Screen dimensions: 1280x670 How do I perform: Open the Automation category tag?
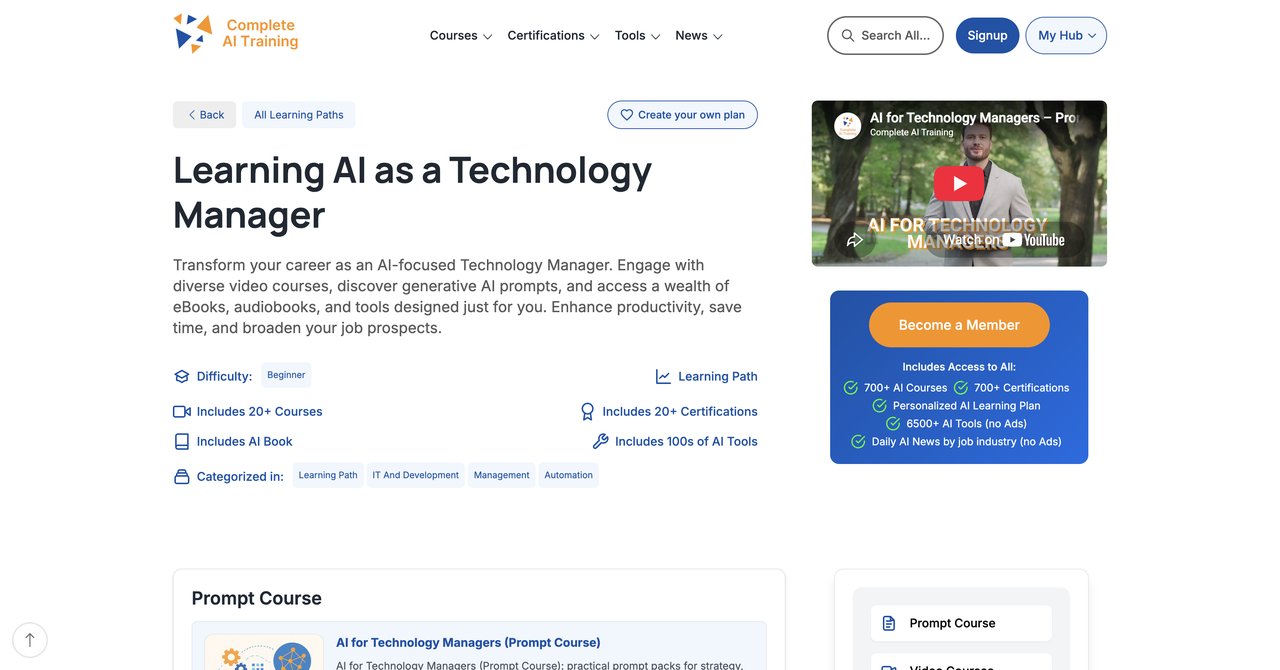[x=569, y=475]
